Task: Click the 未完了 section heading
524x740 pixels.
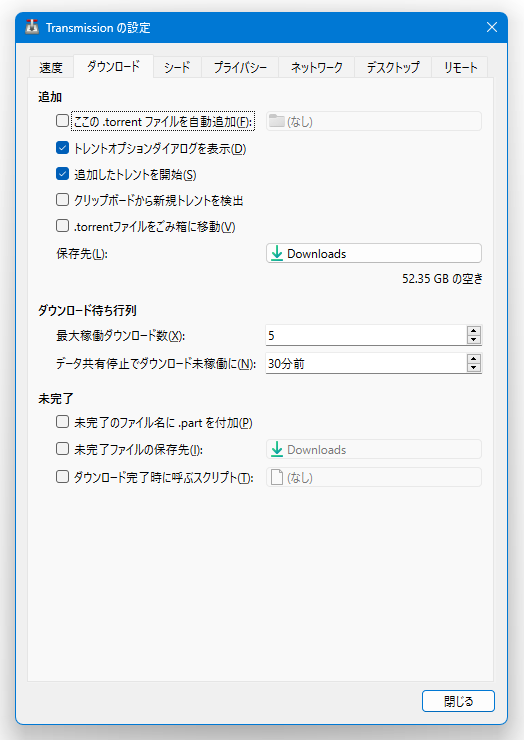Action: click(56, 399)
